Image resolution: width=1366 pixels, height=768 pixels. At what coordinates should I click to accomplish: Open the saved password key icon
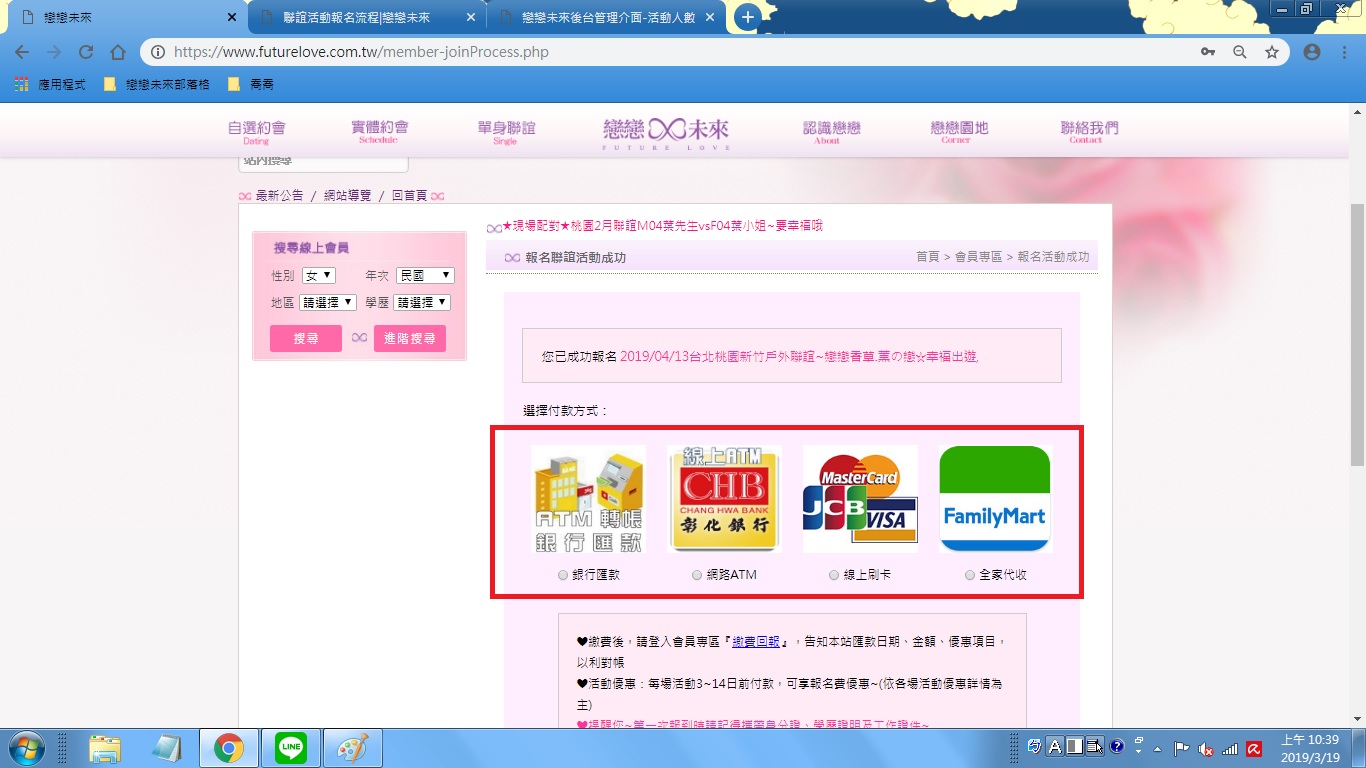(1208, 52)
